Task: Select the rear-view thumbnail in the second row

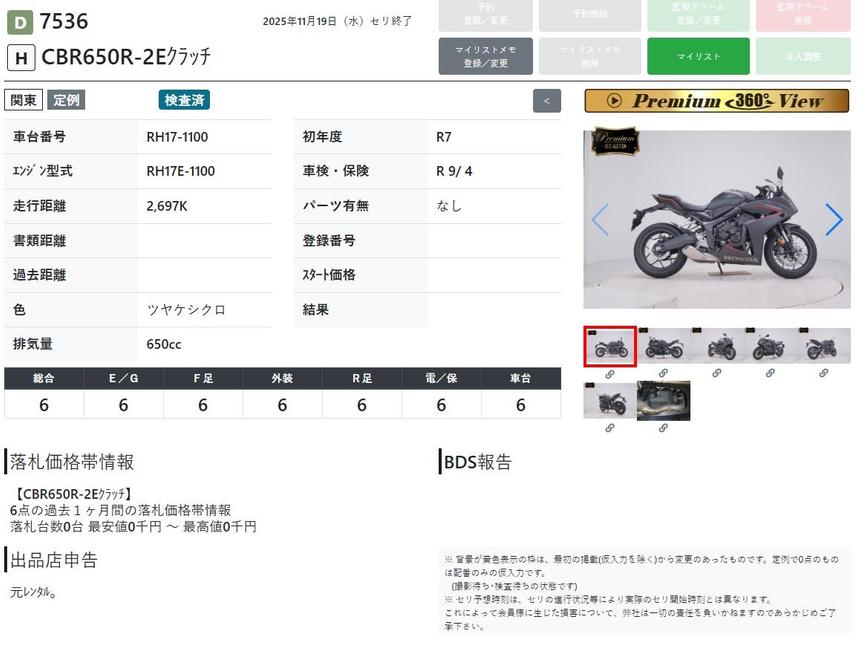Action: pos(610,400)
